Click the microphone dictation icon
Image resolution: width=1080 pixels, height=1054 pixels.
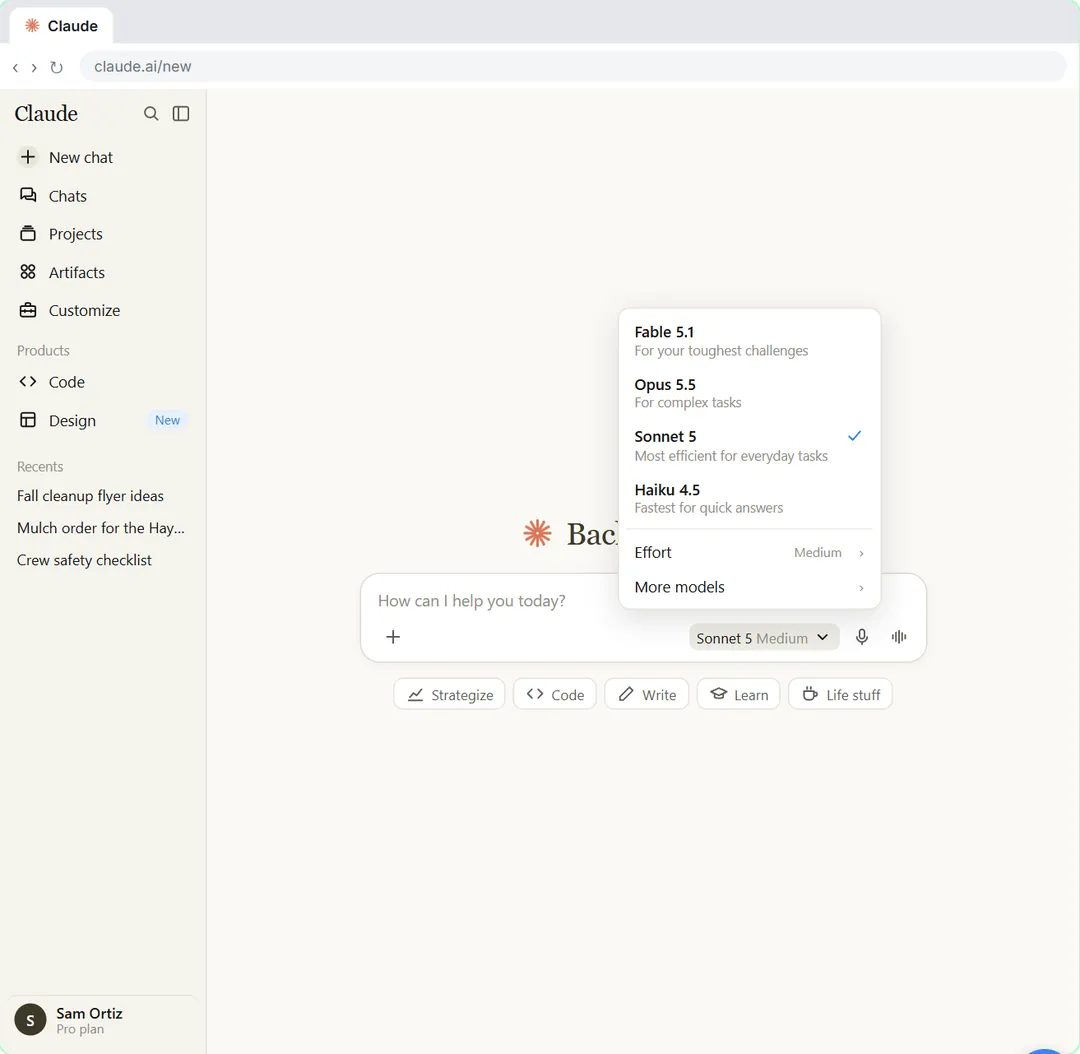[862, 637]
